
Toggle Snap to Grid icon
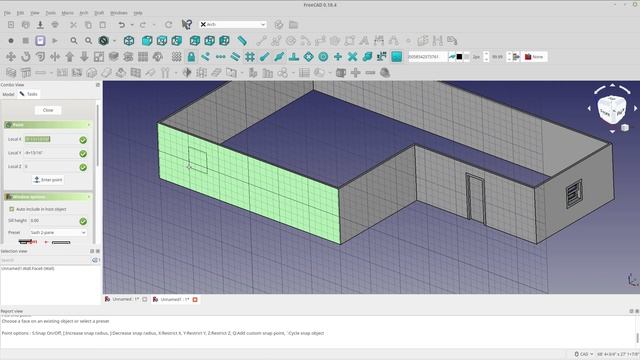coord(250,57)
